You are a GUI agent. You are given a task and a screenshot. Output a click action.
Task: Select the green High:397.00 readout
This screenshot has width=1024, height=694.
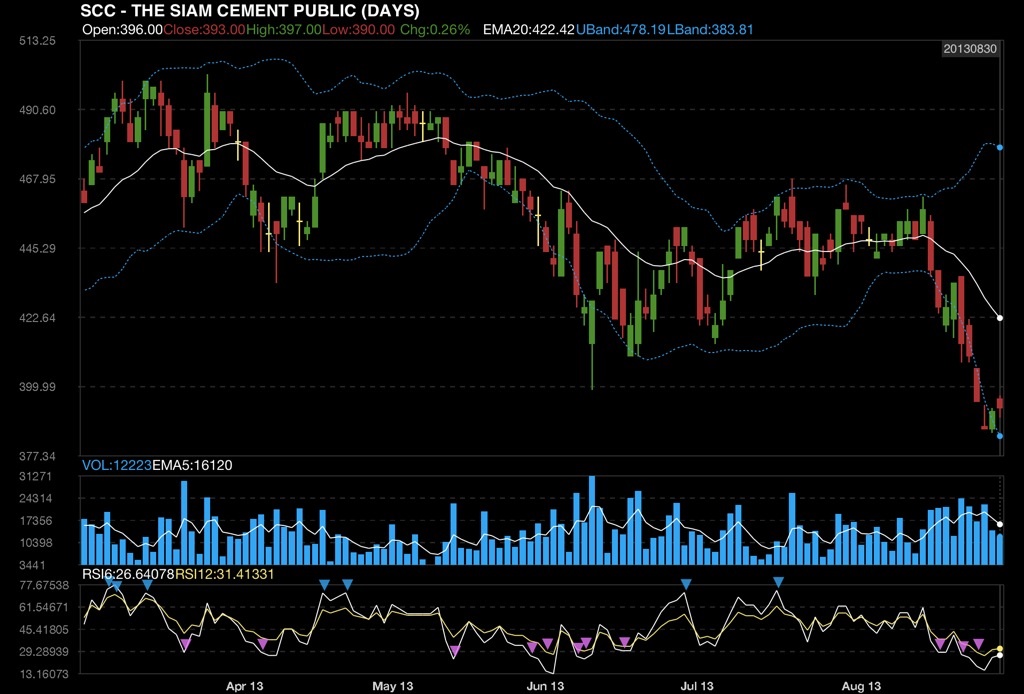[284, 29]
